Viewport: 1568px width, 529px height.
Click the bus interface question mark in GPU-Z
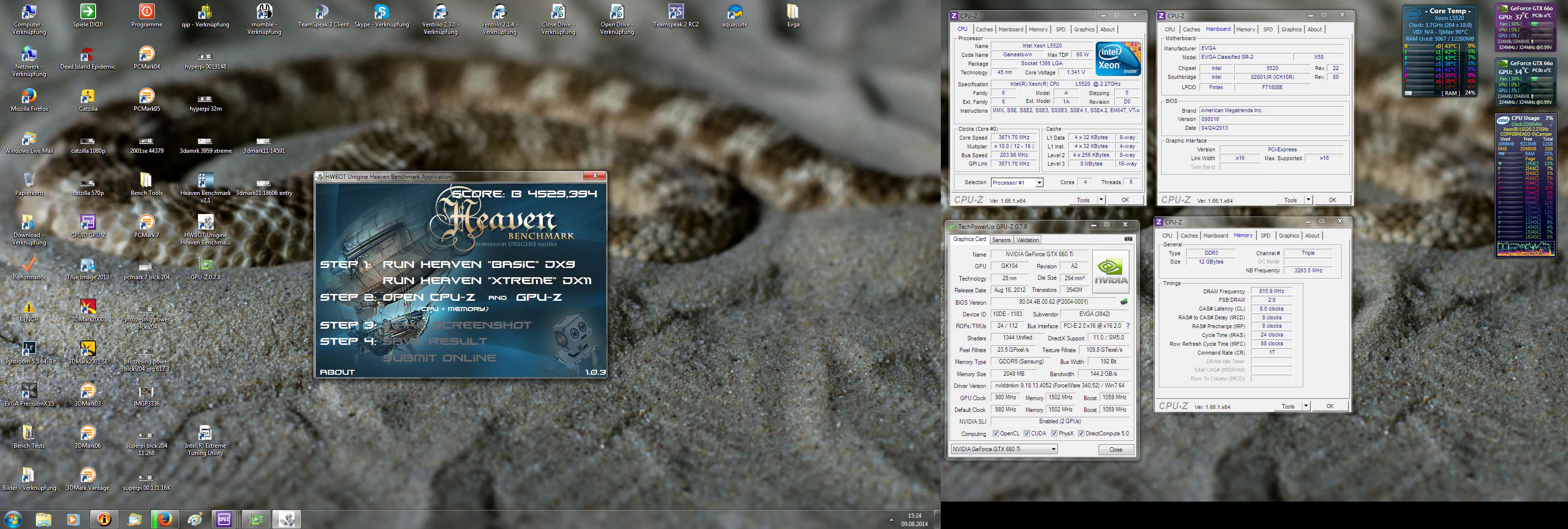pos(1127,326)
